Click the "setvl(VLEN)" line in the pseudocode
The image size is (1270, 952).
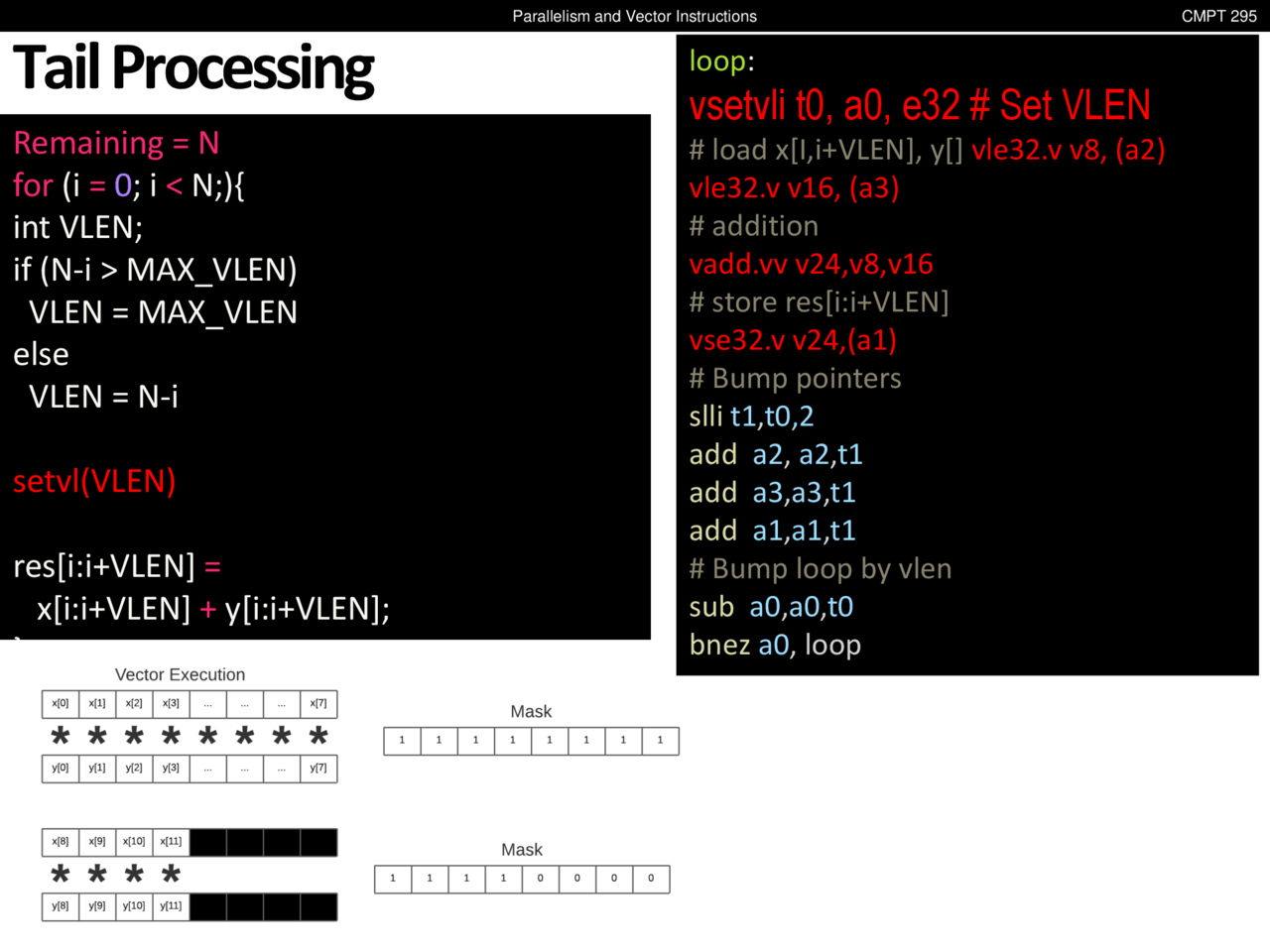point(94,481)
